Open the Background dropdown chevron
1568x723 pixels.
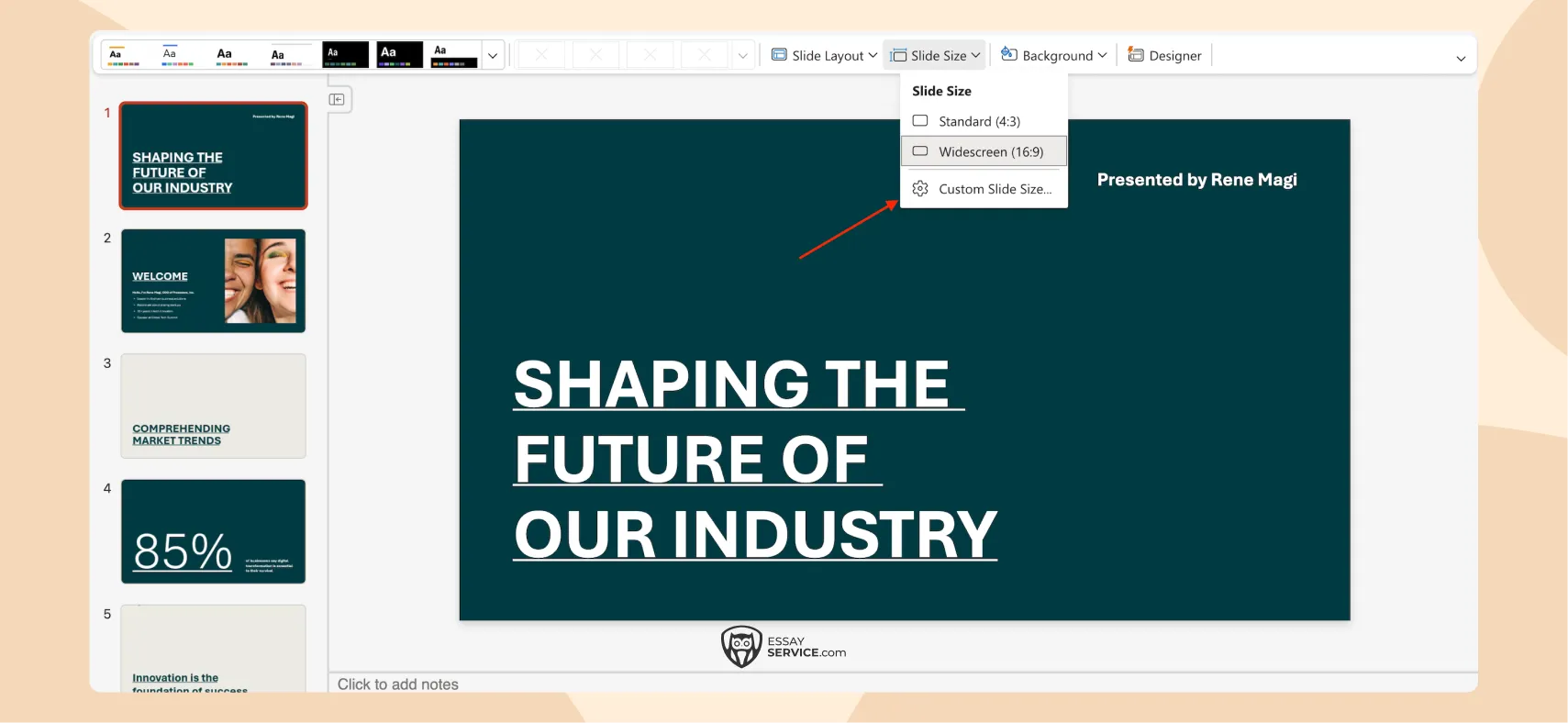1102,55
